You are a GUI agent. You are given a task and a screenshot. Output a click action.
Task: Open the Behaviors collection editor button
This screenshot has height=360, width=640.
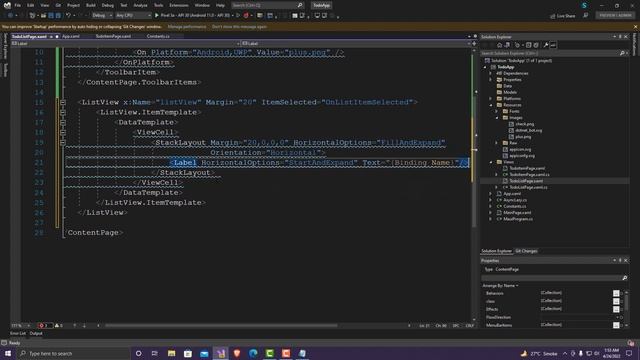point(616,293)
